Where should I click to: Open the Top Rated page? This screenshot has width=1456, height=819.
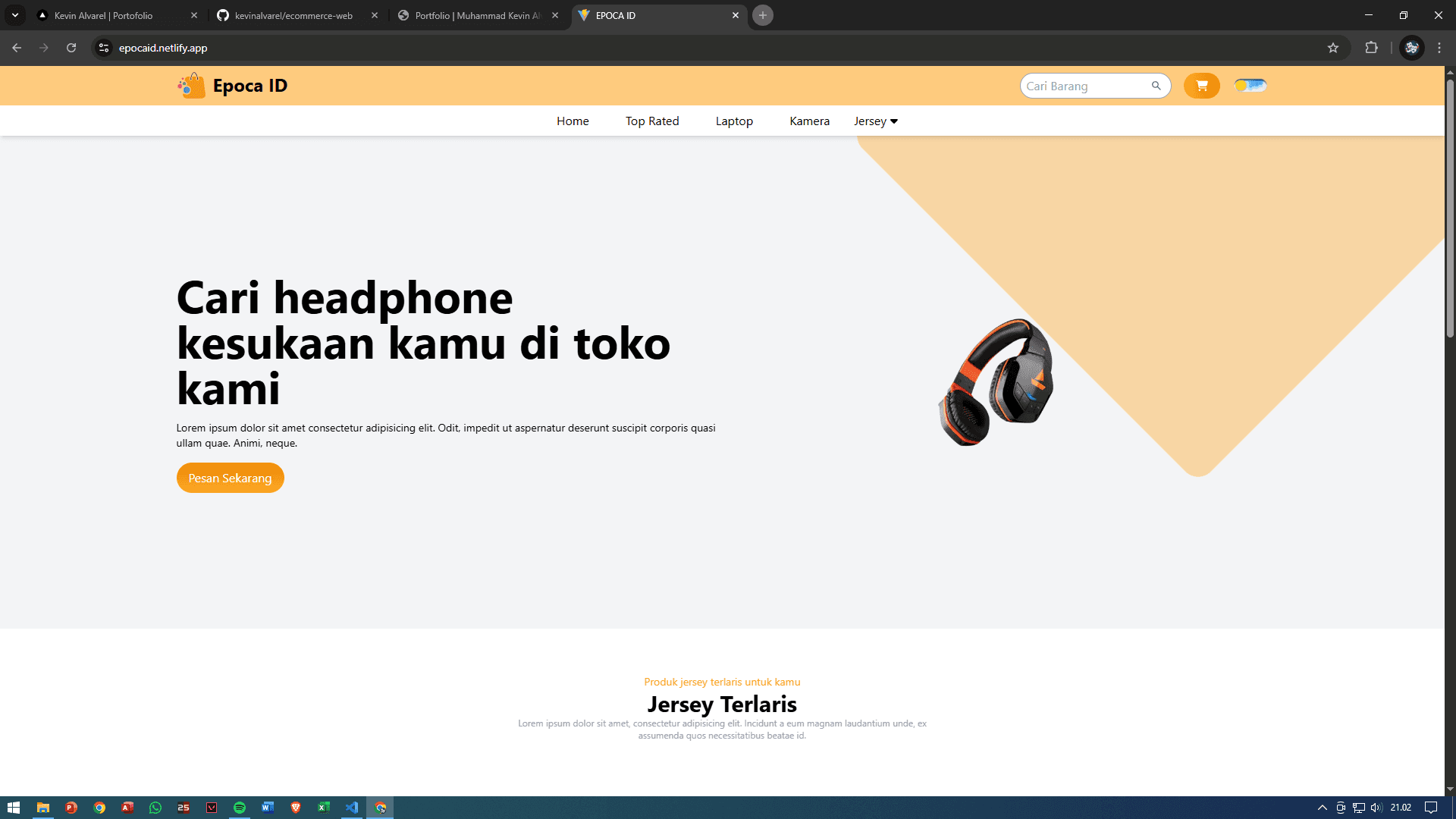(651, 121)
